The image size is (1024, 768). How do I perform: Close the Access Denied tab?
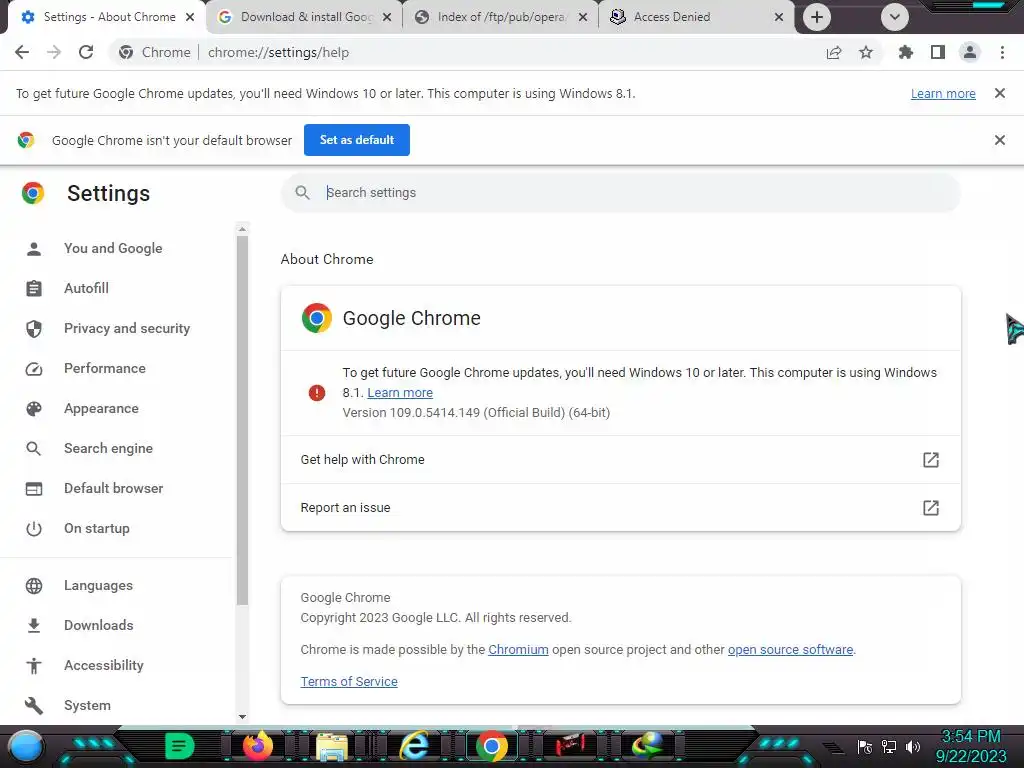point(779,17)
